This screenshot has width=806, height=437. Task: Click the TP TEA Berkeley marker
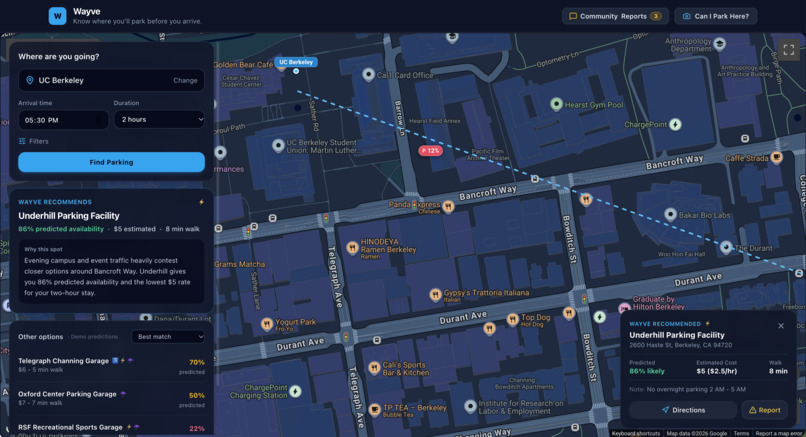pos(375,409)
